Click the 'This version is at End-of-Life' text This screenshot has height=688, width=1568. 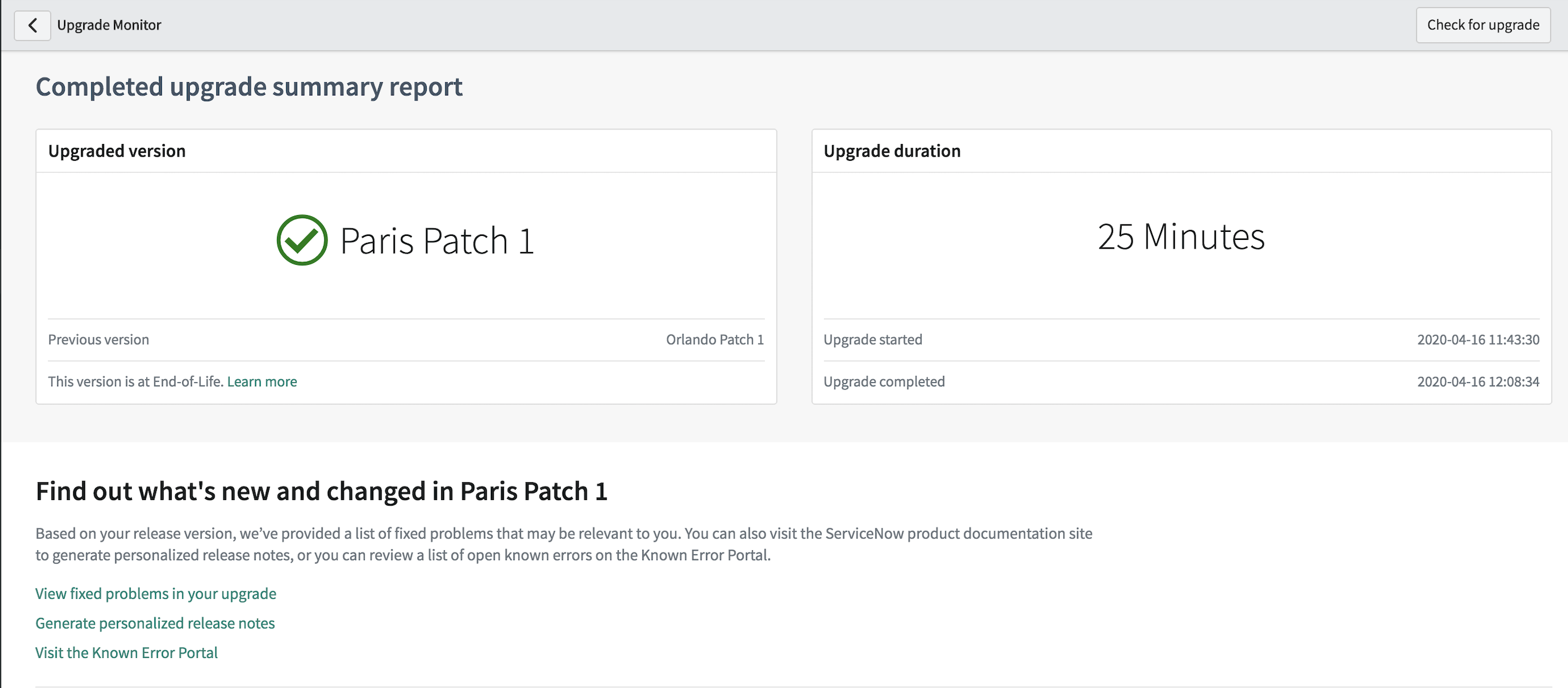[x=136, y=382]
